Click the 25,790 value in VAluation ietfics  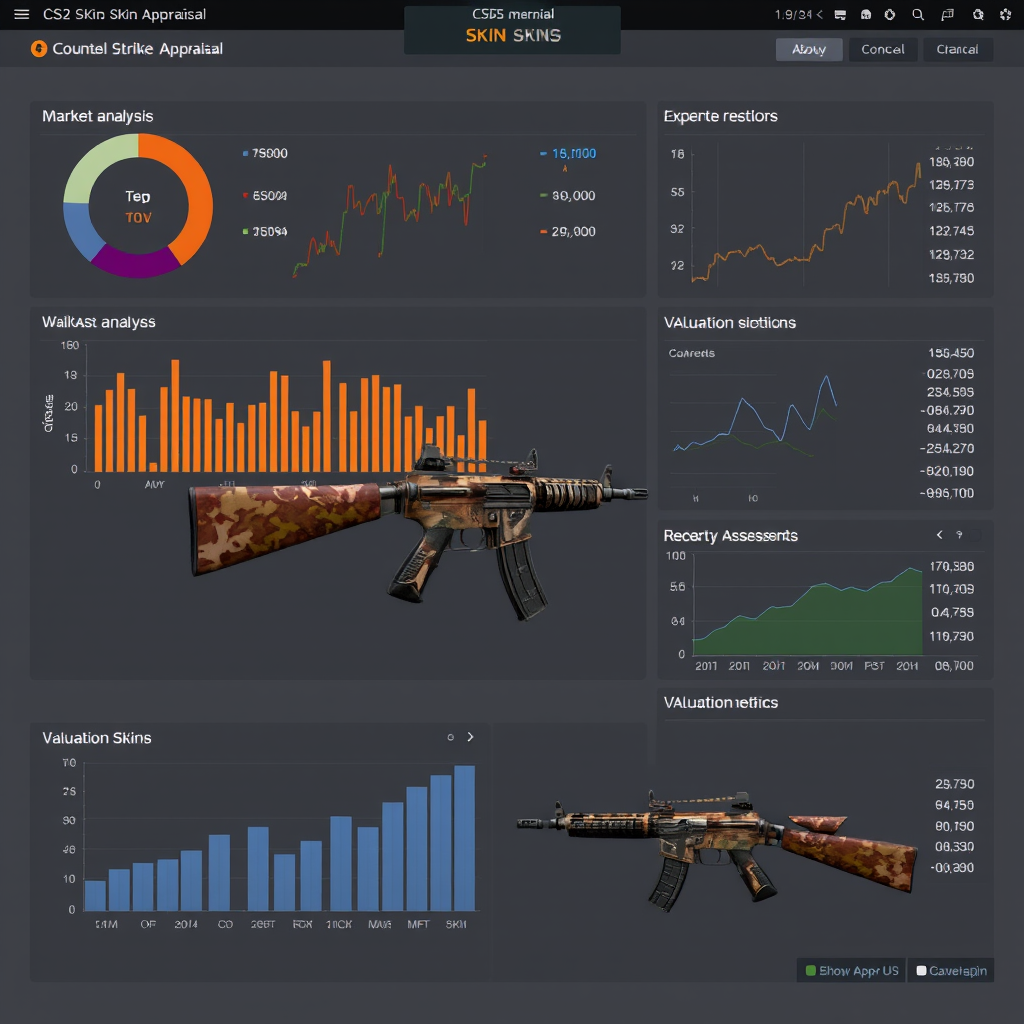pyautogui.click(x=954, y=784)
